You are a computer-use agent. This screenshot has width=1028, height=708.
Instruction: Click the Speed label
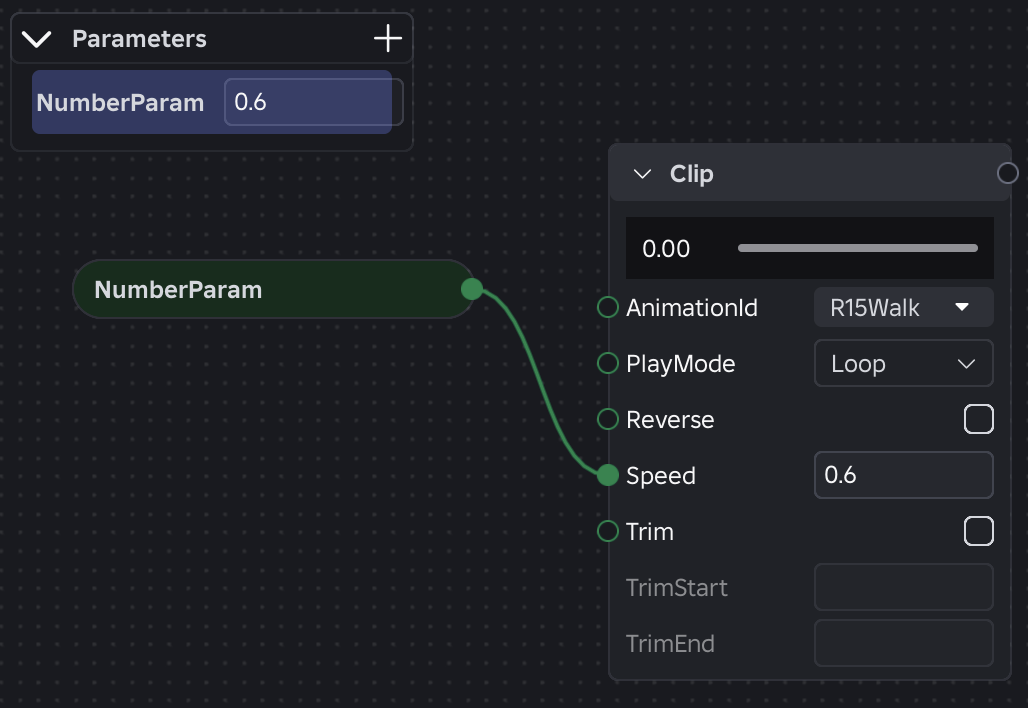coord(661,476)
